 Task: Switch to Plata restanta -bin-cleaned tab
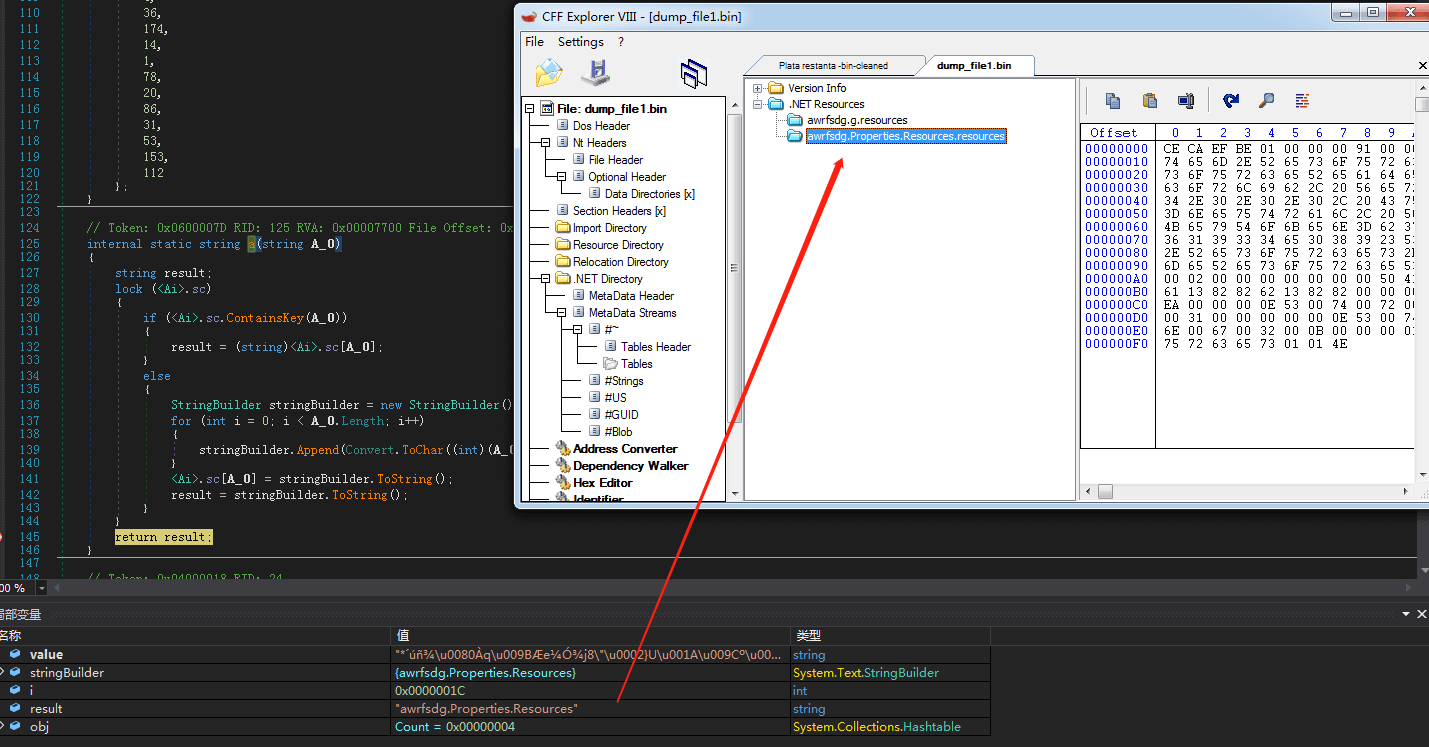click(832, 66)
